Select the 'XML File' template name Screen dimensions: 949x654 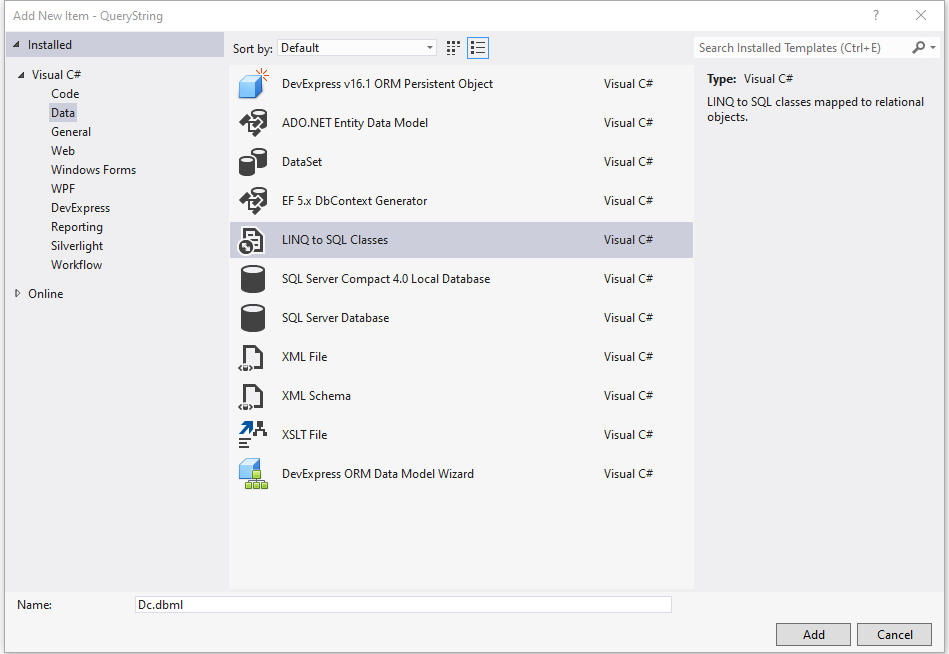click(x=304, y=357)
